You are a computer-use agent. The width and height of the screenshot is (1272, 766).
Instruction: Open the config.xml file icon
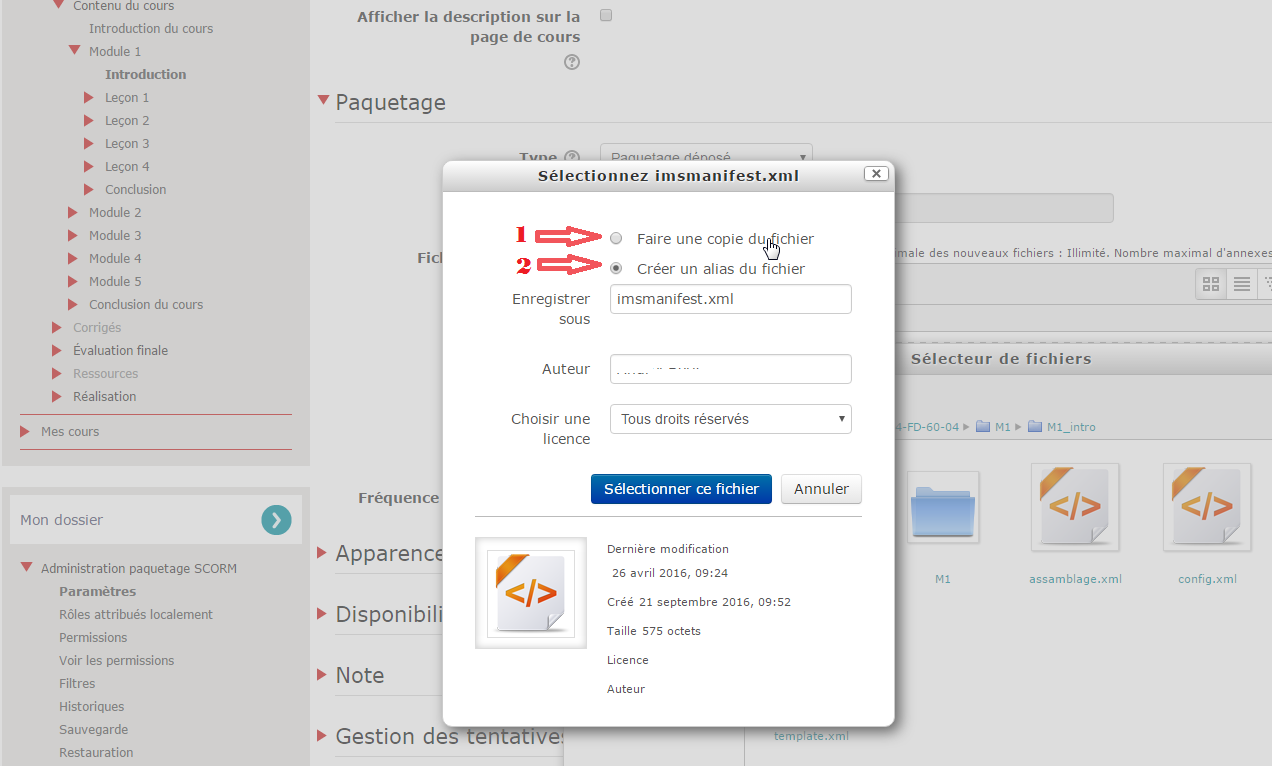[x=1207, y=507]
